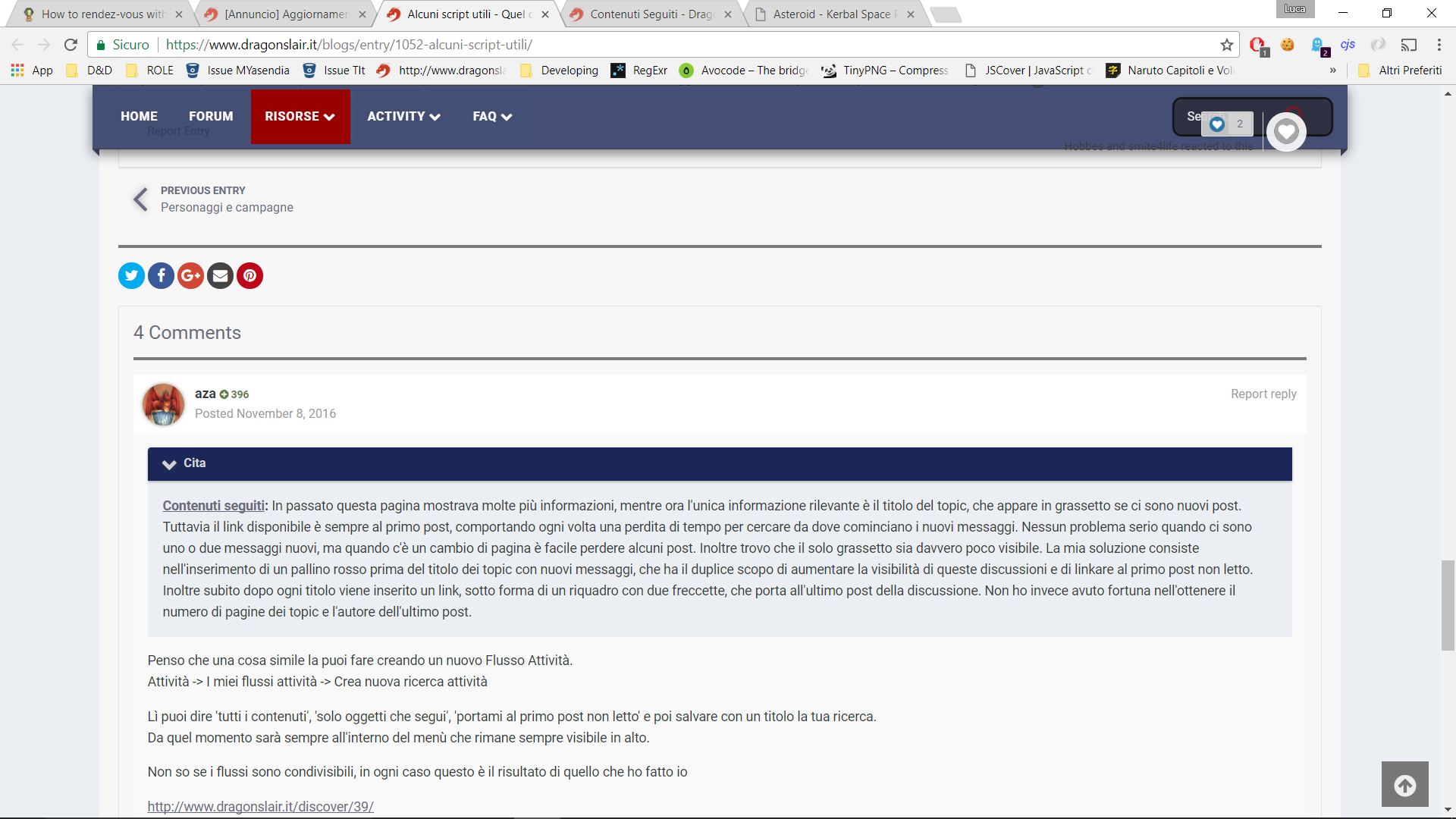
Task: Bookmark page with star icon
Action: 1226,45
